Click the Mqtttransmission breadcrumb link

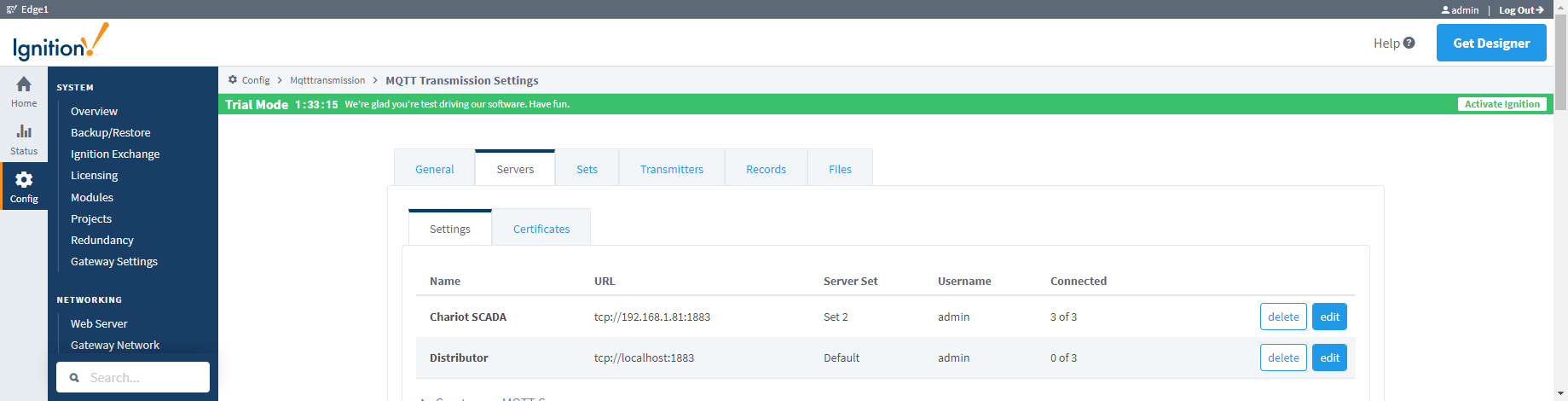pyautogui.click(x=327, y=80)
